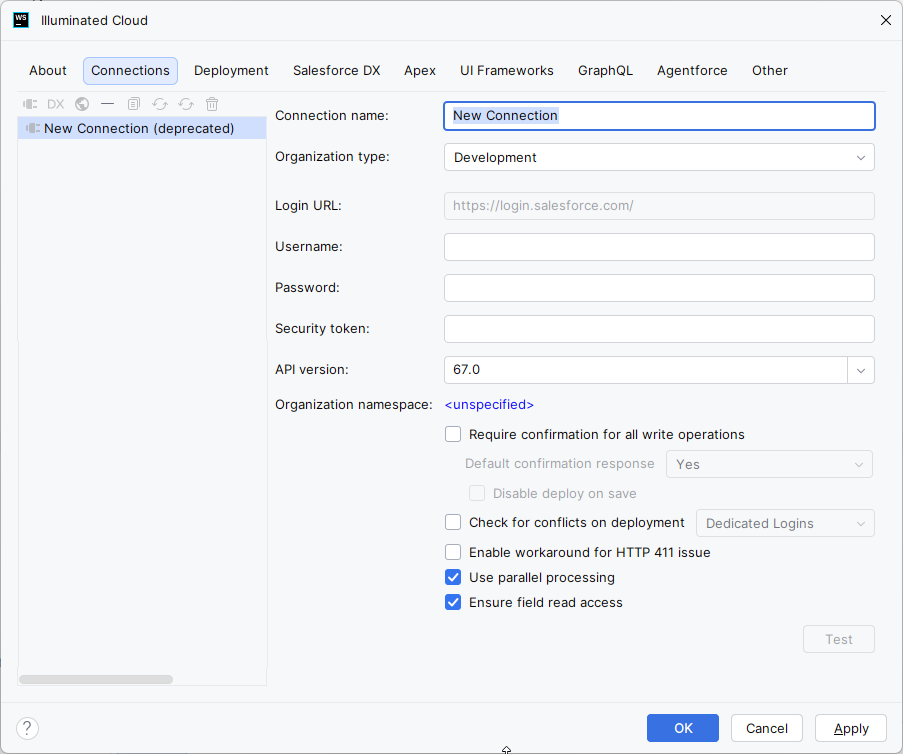Open the Salesforce DX tab
The image size is (903, 754).
tap(336, 71)
